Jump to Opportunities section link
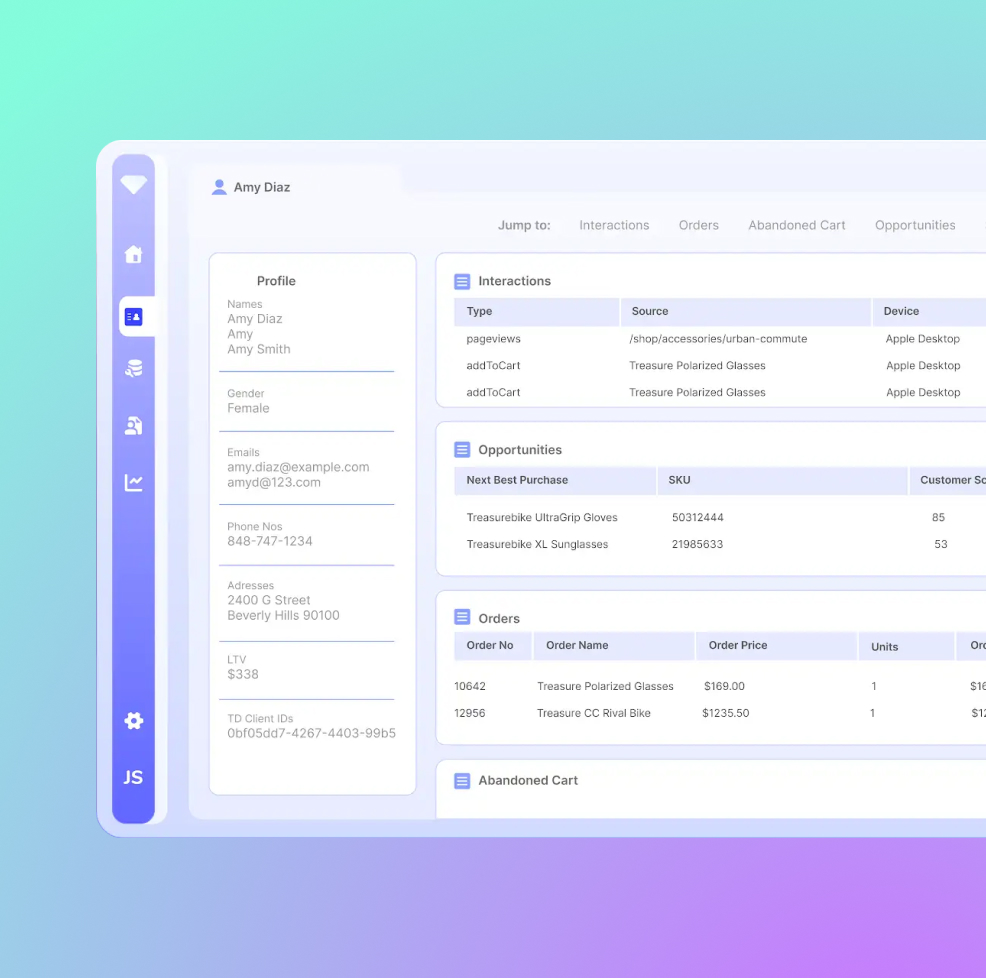This screenshot has width=986, height=978. click(x=914, y=225)
